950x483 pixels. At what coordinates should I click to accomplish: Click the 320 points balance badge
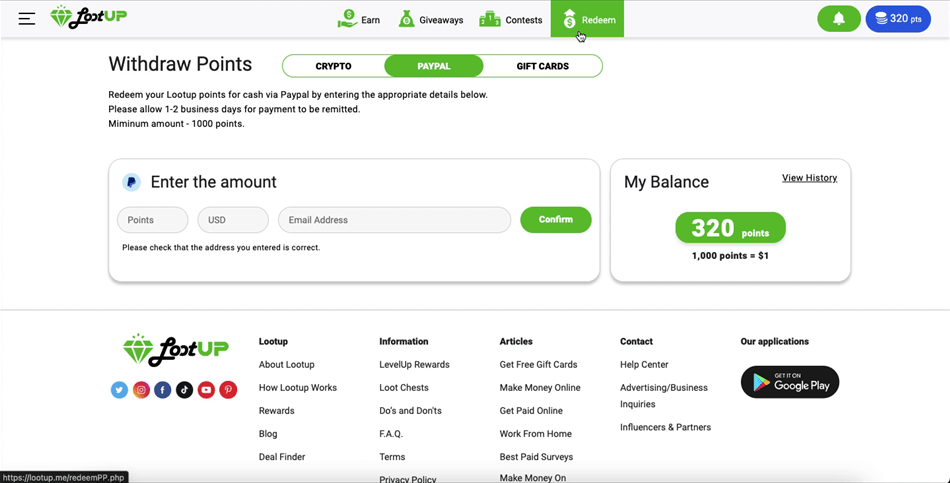tap(731, 228)
